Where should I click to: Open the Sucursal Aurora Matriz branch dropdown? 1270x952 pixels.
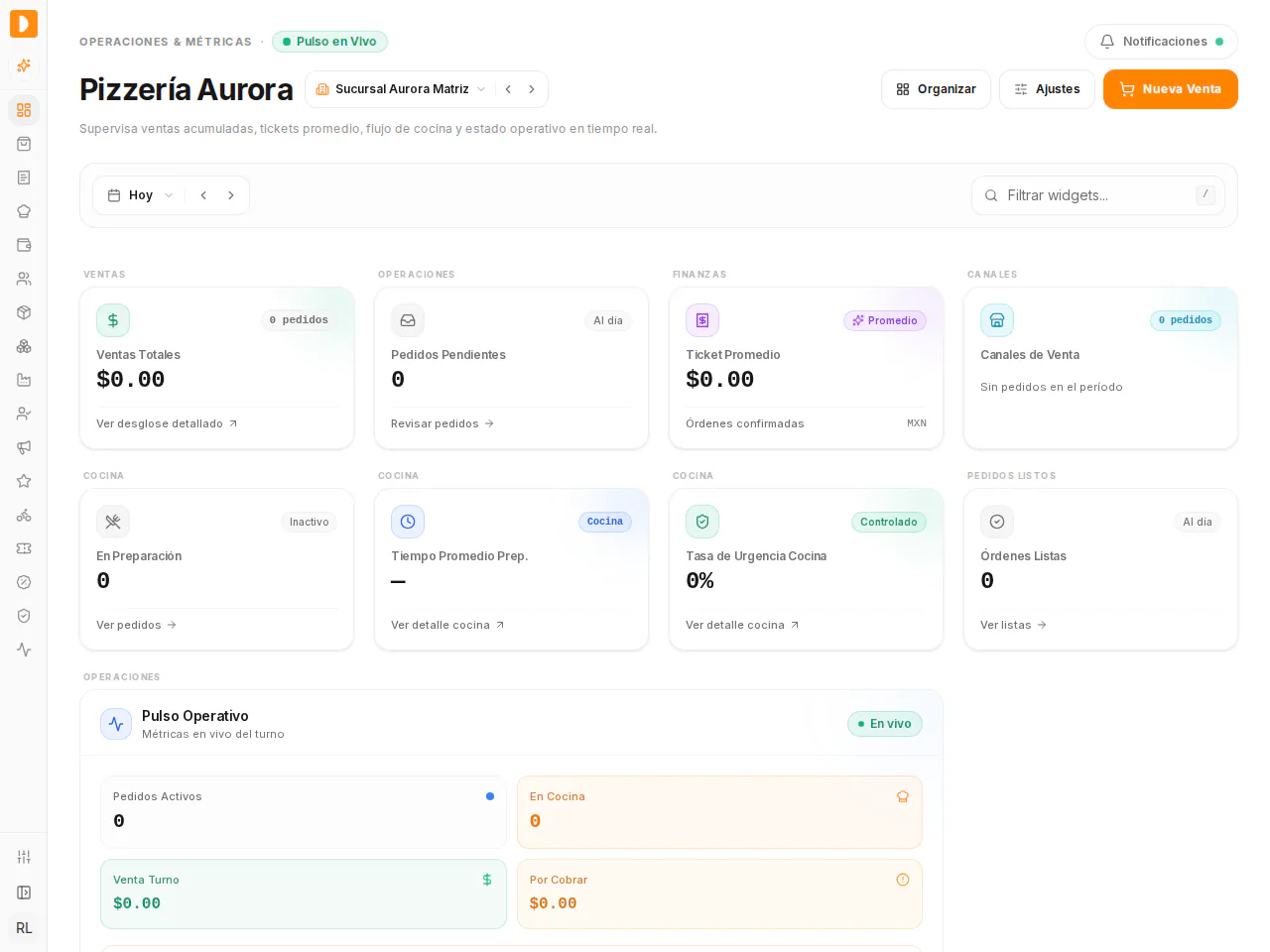click(401, 89)
